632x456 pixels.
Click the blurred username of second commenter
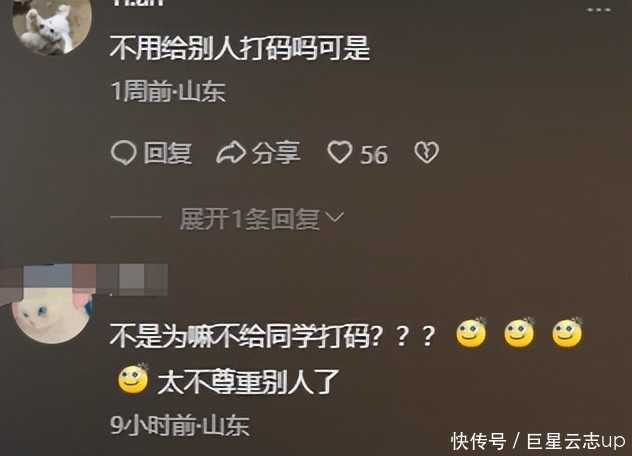point(84,281)
